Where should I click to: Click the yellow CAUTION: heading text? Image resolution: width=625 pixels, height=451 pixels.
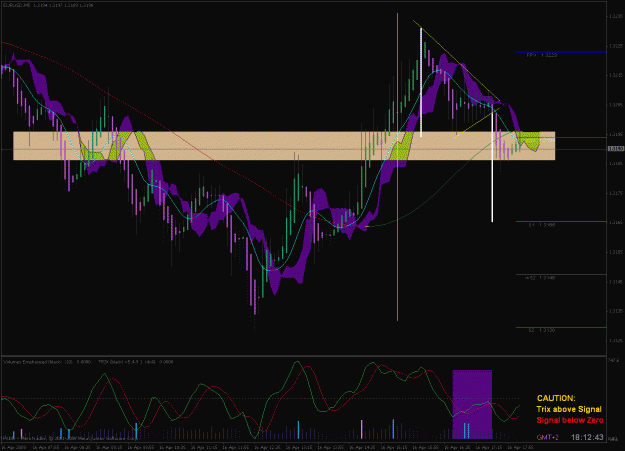coord(556,398)
